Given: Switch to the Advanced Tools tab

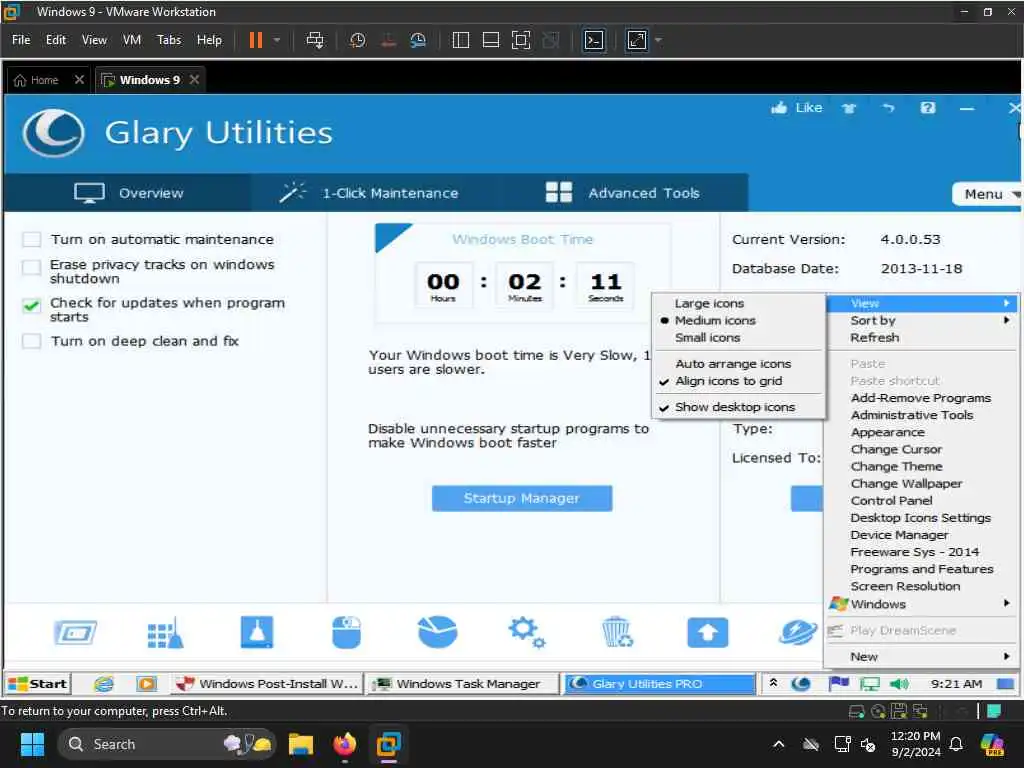Looking at the screenshot, I should point(622,193).
